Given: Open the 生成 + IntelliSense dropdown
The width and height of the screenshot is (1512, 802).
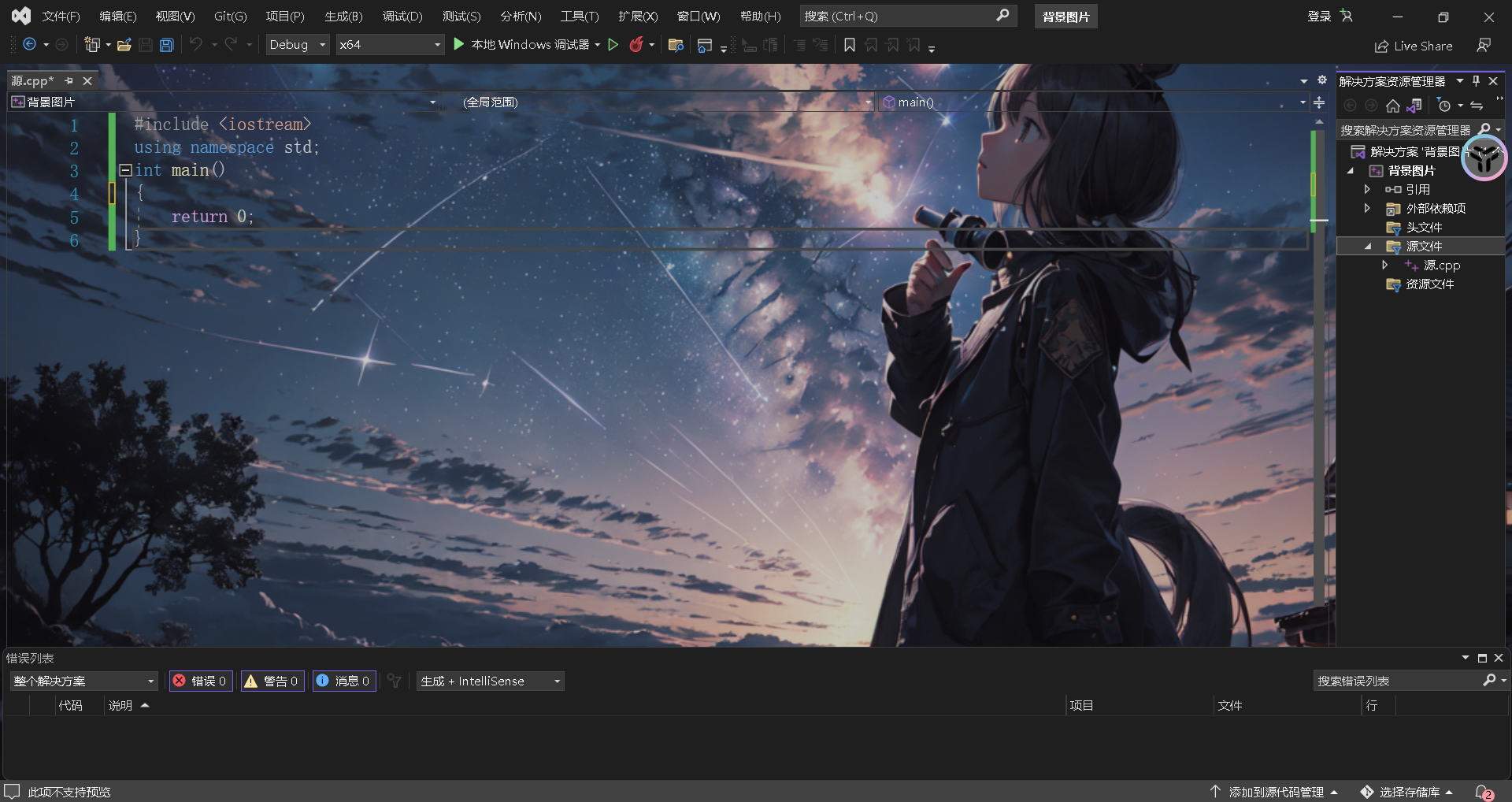Looking at the screenshot, I should click(490, 681).
